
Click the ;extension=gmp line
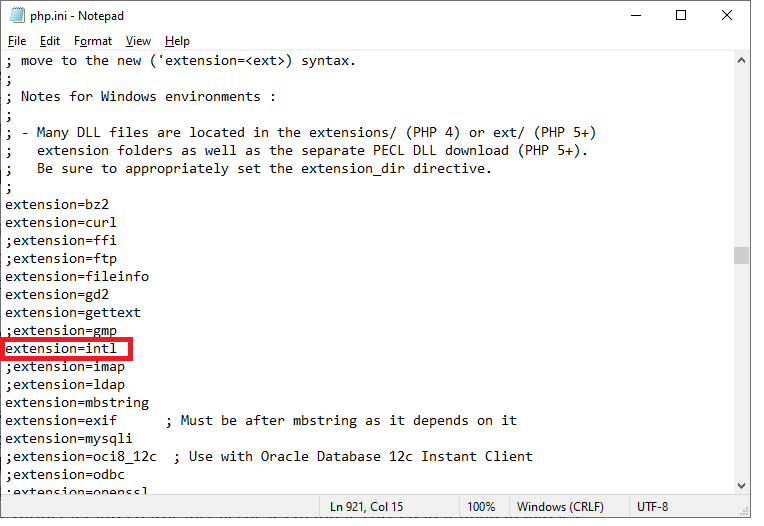pos(61,331)
